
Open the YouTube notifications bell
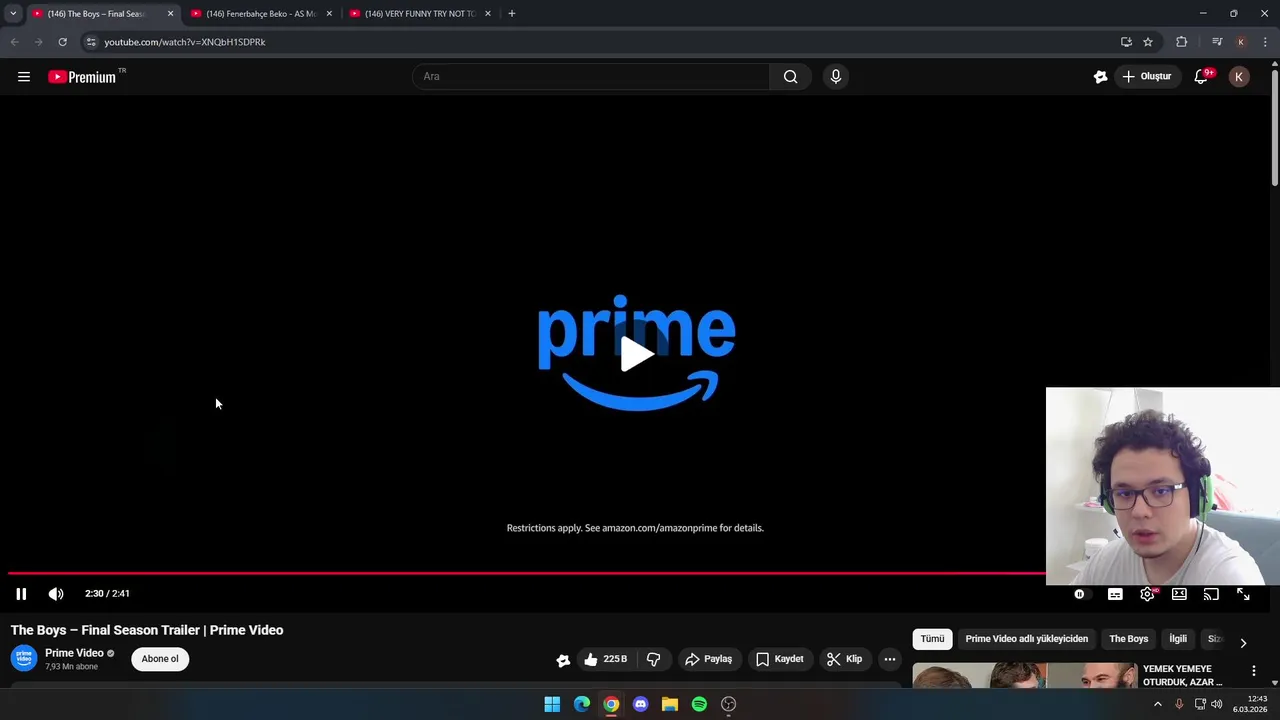[x=1202, y=77]
